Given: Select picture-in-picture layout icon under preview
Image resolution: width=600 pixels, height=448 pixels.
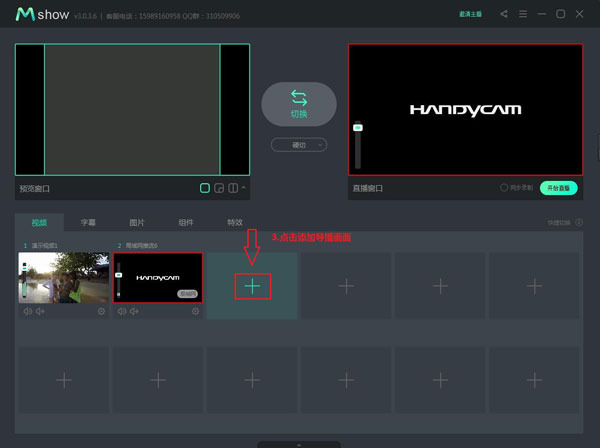Looking at the screenshot, I should click(219, 188).
